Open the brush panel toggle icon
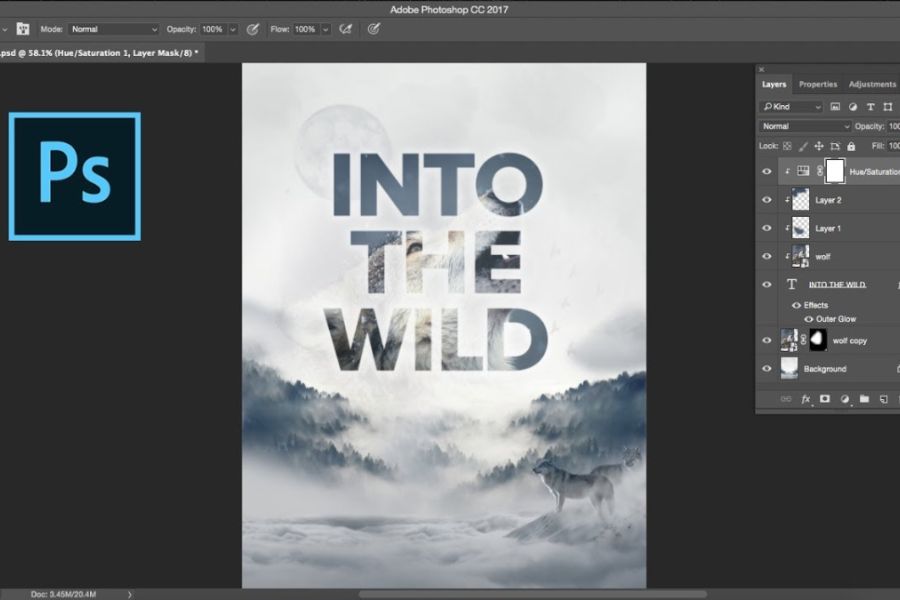Screen dimensions: 900x600 click(x=21, y=29)
